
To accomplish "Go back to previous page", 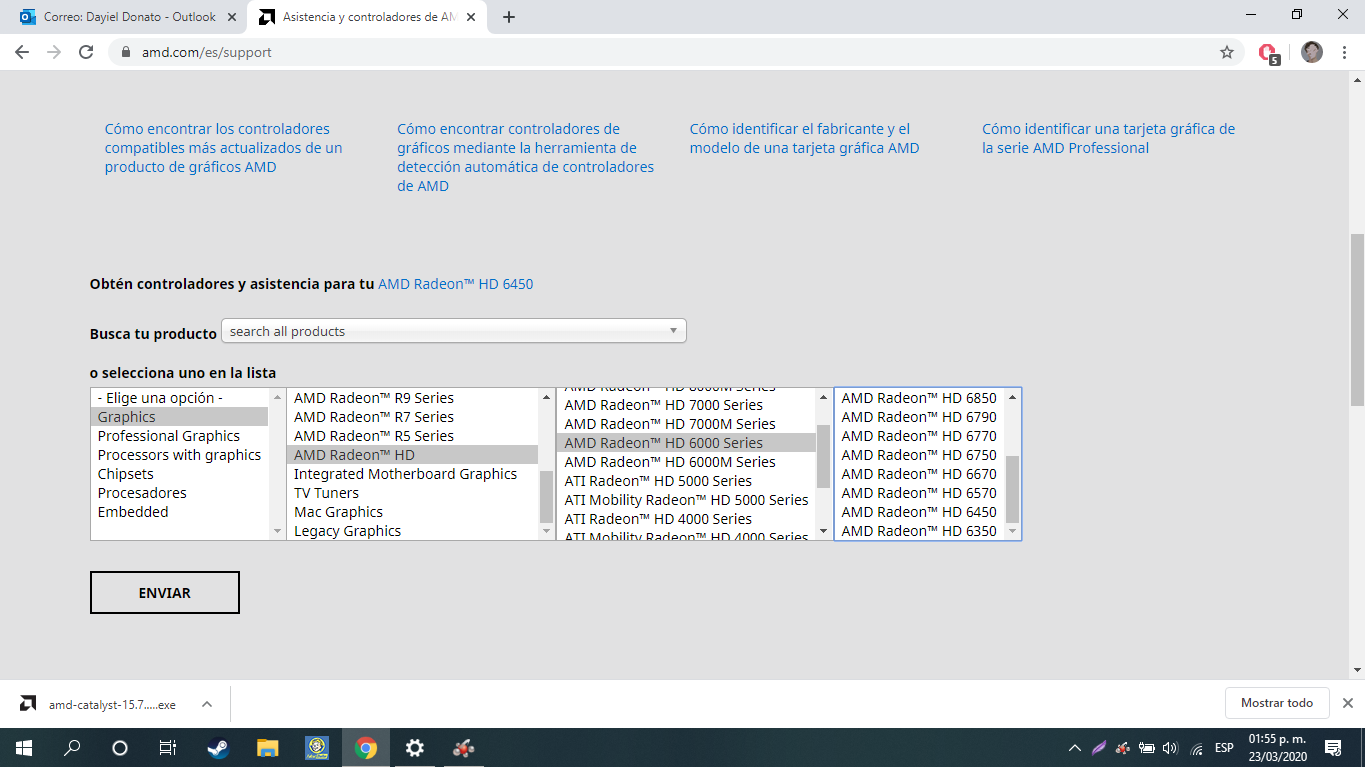I will click(22, 52).
